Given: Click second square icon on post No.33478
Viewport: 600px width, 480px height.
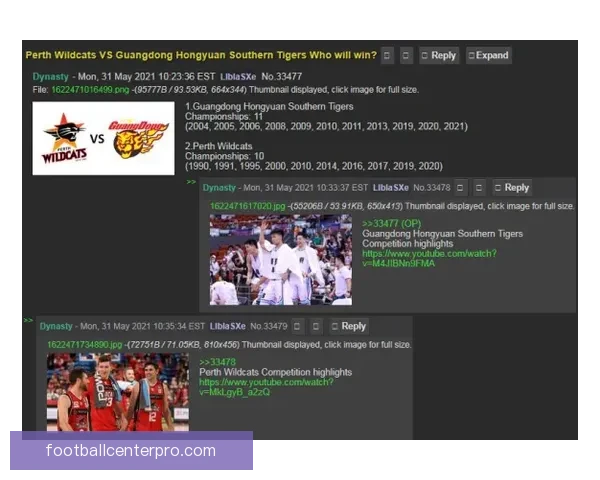Looking at the screenshot, I should (479, 188).
